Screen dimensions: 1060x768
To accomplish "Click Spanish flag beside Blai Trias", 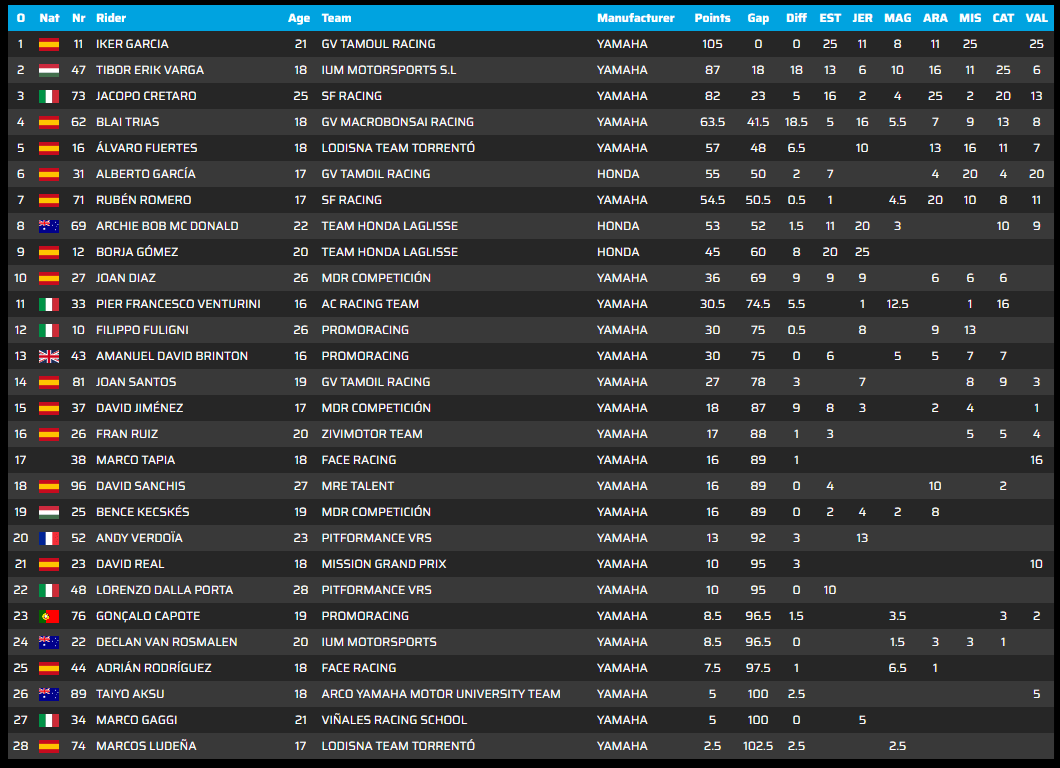I will (49, 122).
